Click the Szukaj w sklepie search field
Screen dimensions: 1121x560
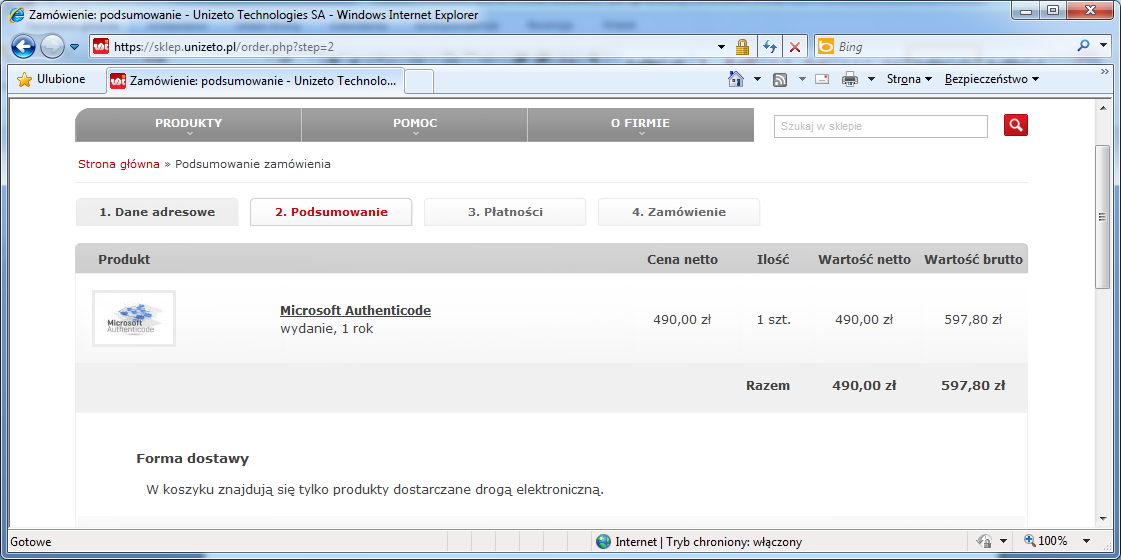pyautogui.click(x=880, y=126)
